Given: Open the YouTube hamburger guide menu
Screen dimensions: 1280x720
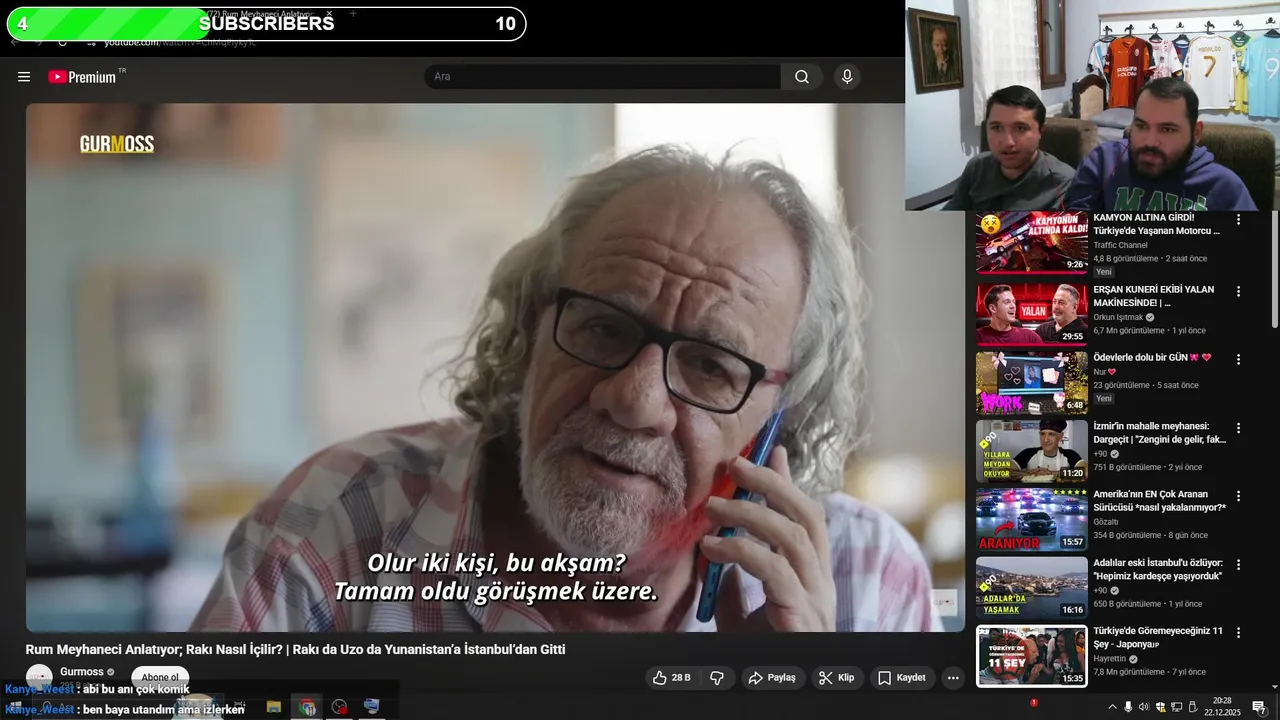Looking at the screenshot, I should pos(24,77).
